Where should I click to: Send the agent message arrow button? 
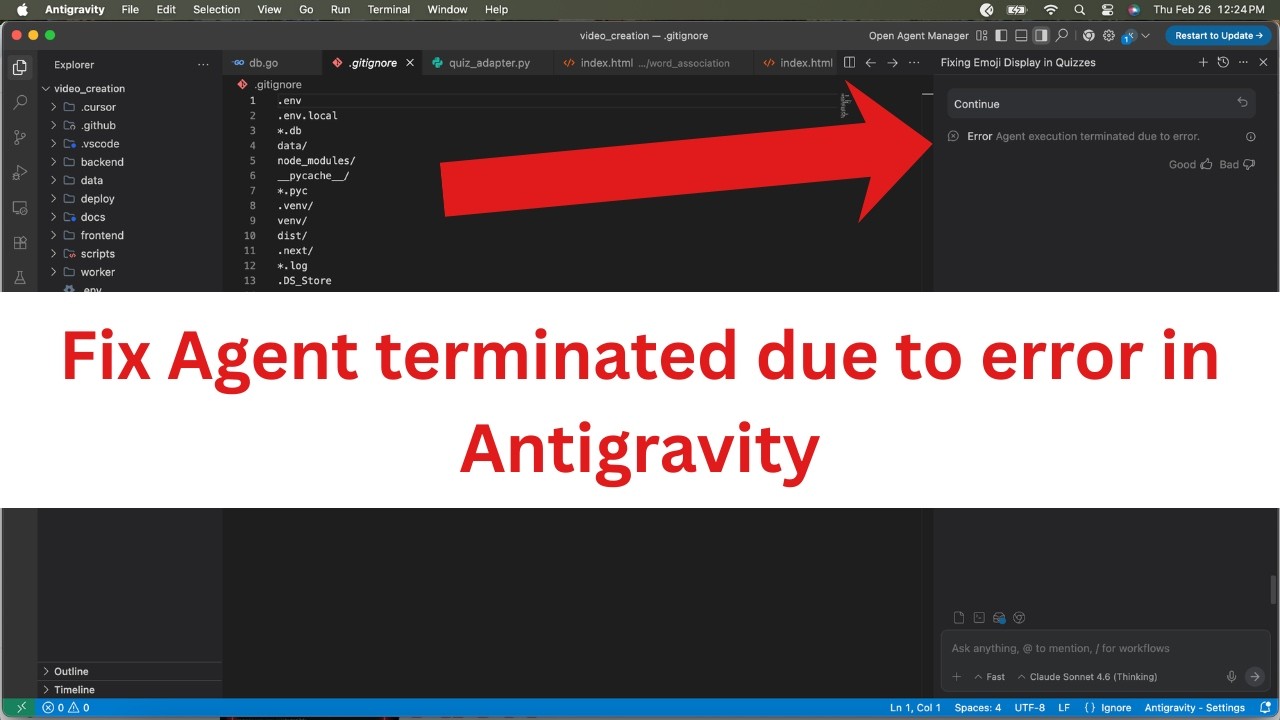pos(1255,677)
